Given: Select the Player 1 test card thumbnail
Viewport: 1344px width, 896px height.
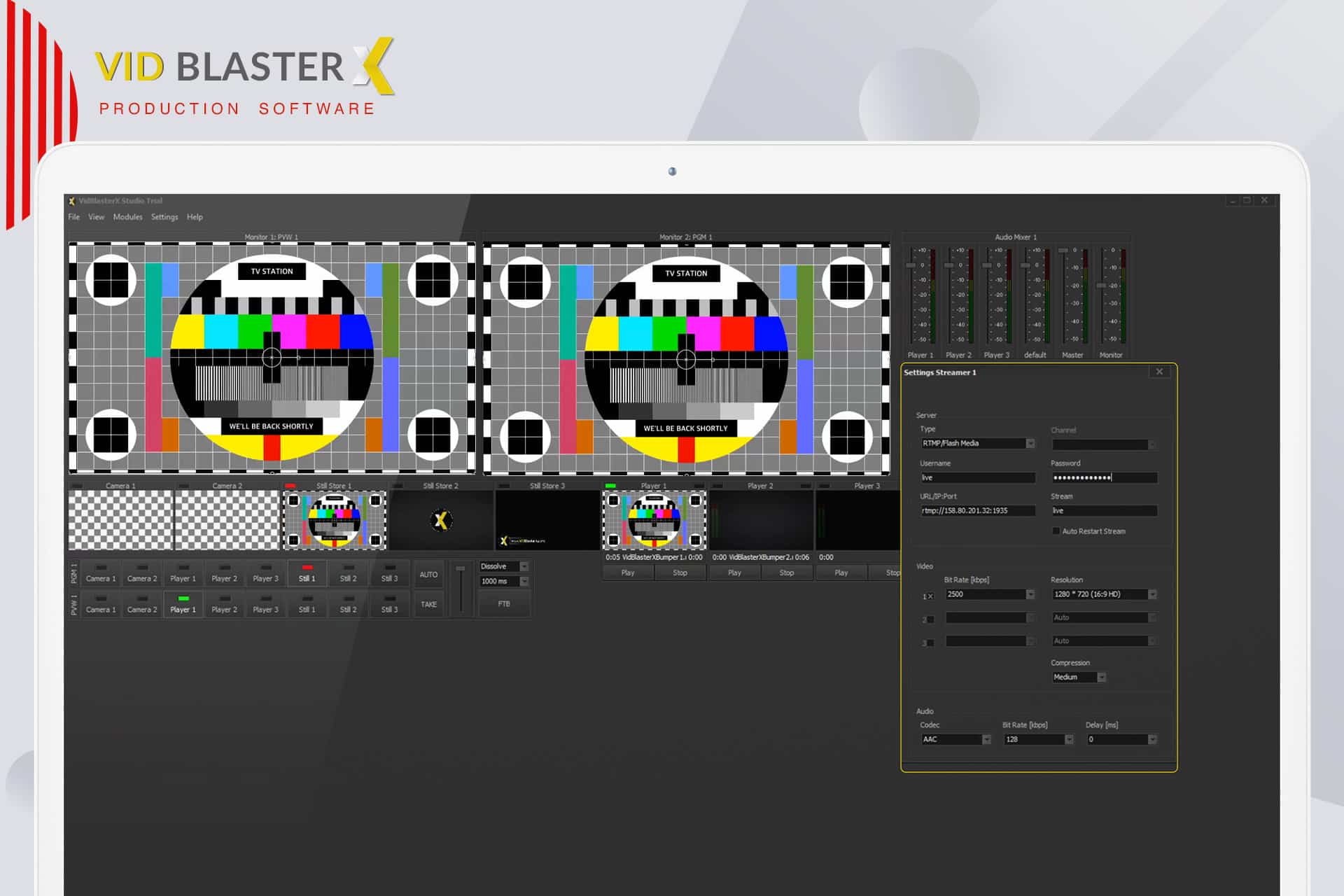Looking at the screenshot, I should (x=654, y=519).
